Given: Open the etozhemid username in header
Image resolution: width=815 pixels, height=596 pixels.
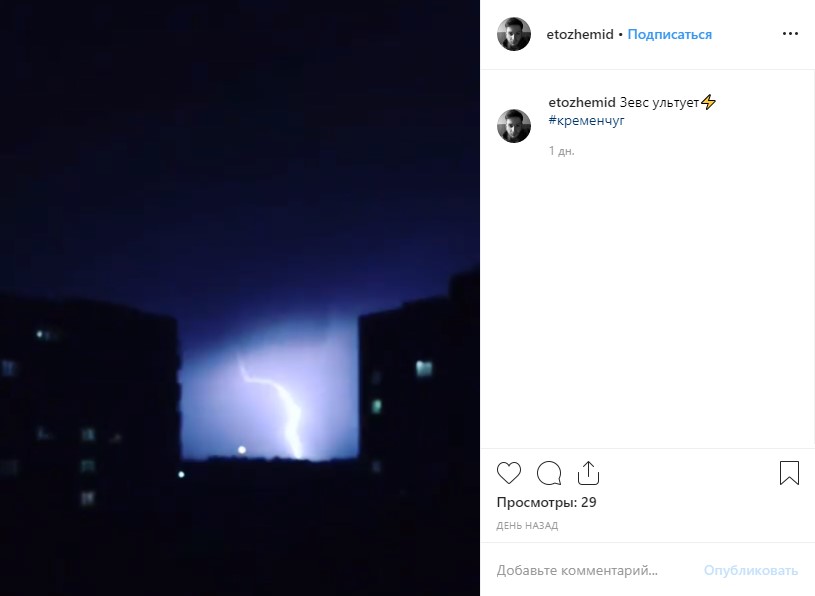Looking at the screenshot, I should [580, 34].
